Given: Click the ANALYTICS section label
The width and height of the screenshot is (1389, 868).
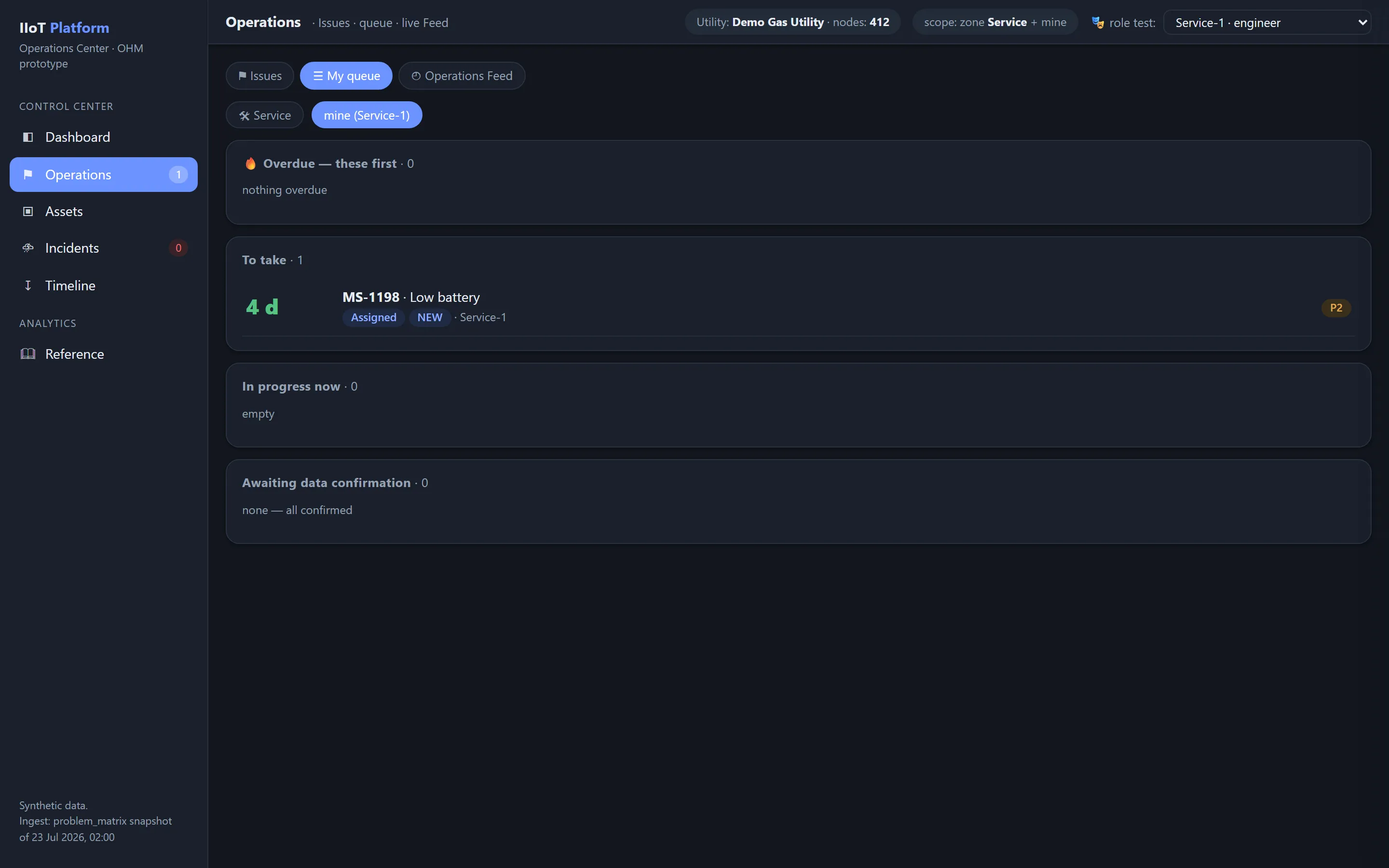Looking at the screenshot, I should (48, 323).
